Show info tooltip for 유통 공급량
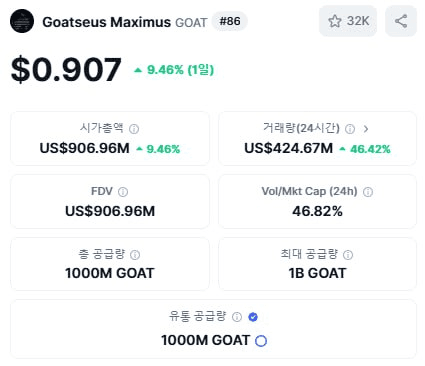 pyautogui.click(x=237, y=317)
